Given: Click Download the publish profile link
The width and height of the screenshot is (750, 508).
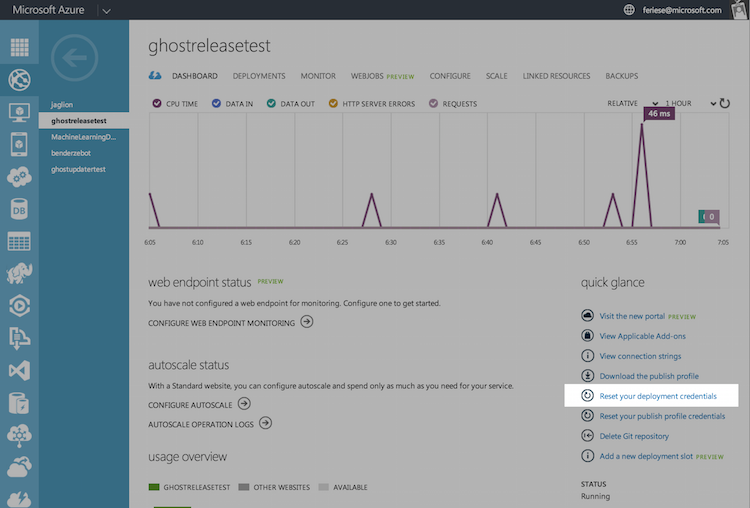Looking at the screenshot, I should [649, 376].
